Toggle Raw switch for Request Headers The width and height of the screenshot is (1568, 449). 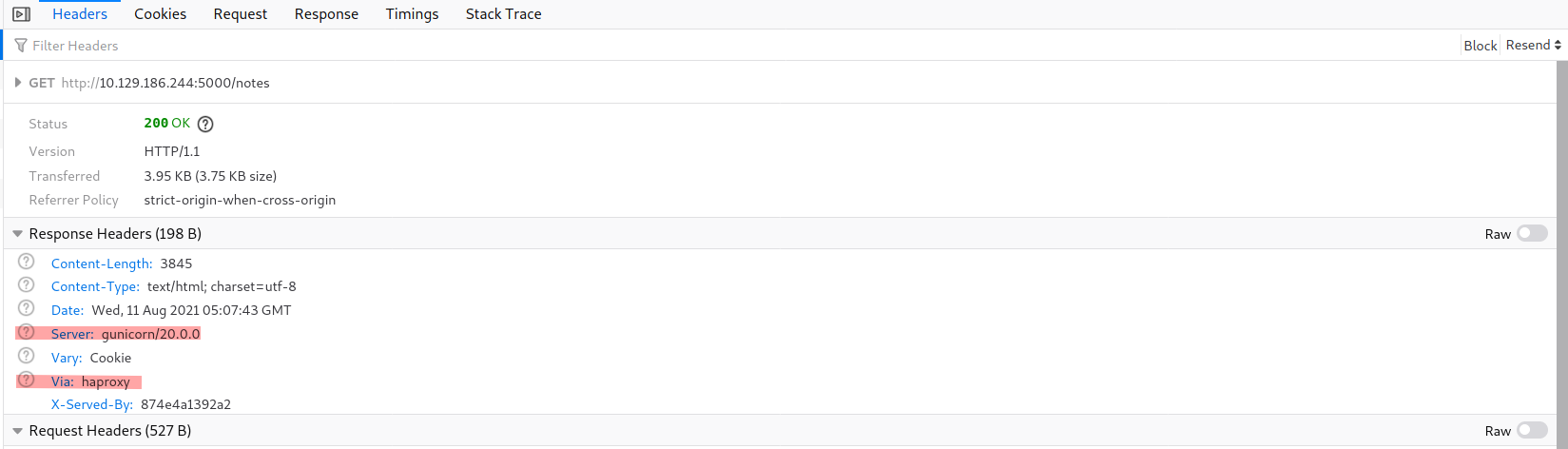point(1532,431)
